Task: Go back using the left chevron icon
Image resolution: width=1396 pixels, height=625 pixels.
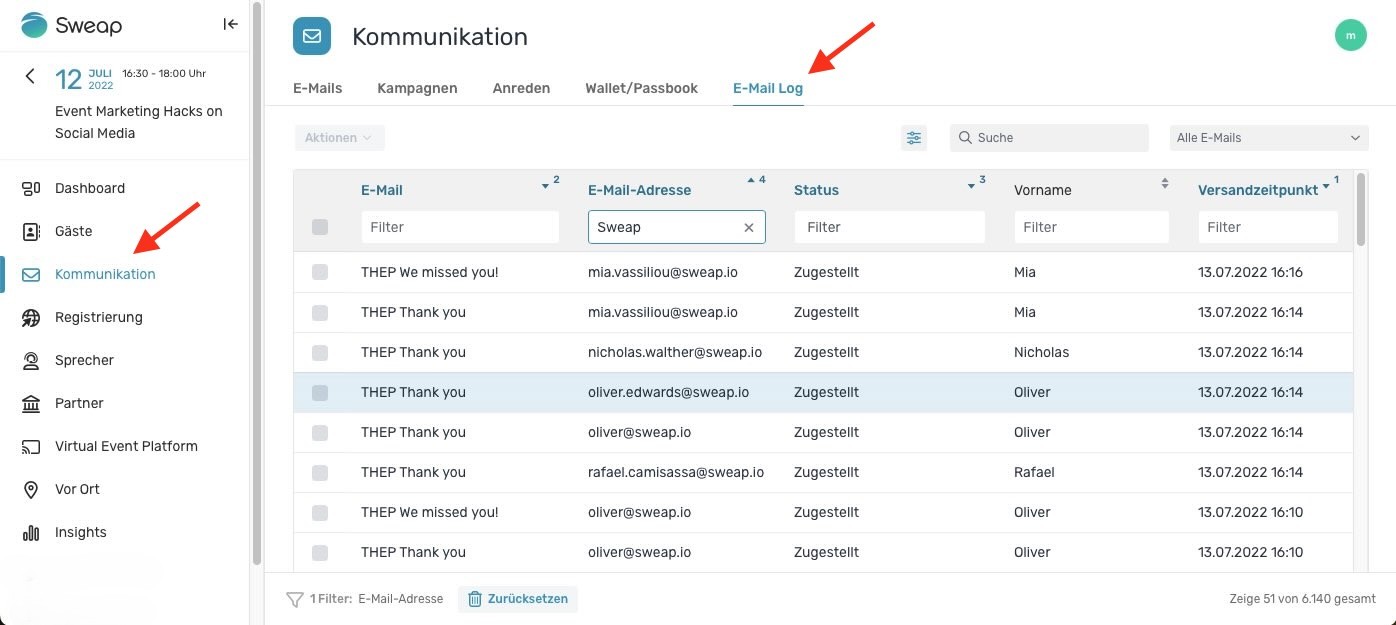Action: pos(30,76)
